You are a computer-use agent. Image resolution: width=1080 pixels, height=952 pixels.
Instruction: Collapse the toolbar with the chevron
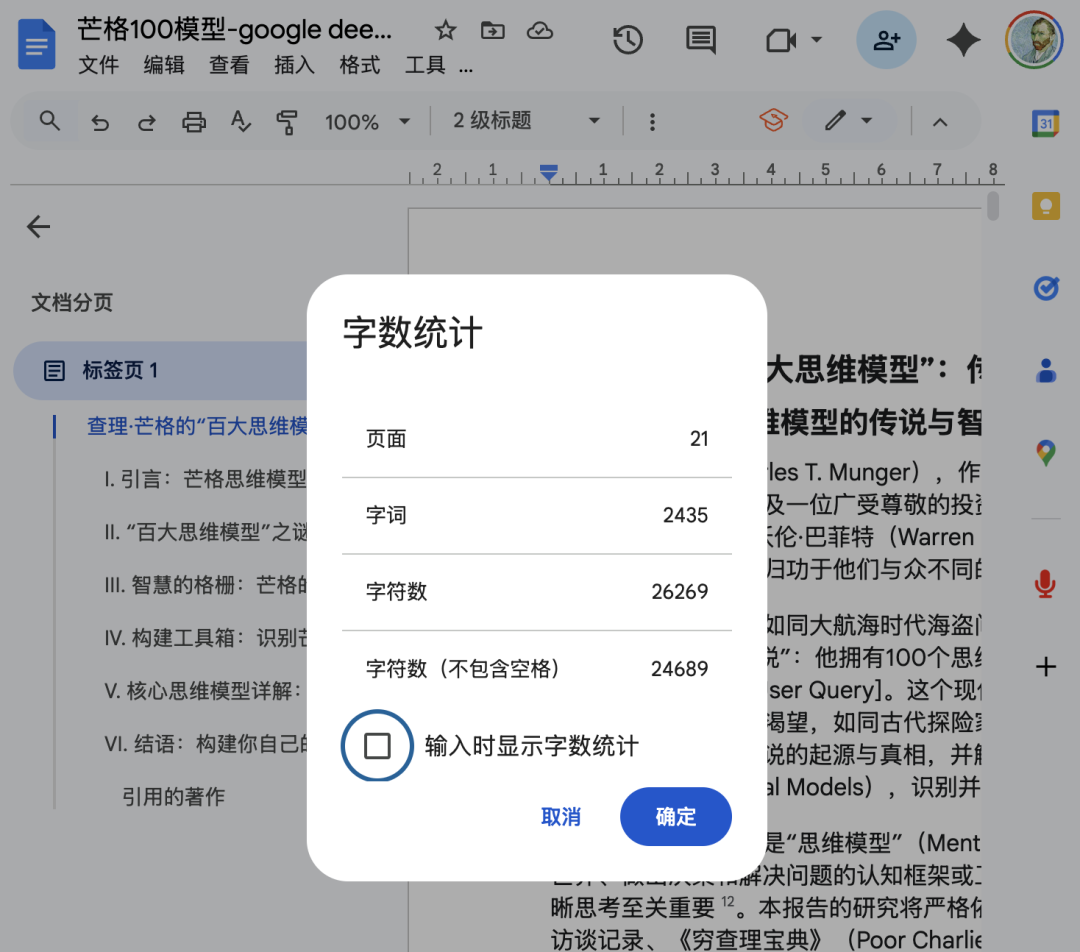[939, 123]
